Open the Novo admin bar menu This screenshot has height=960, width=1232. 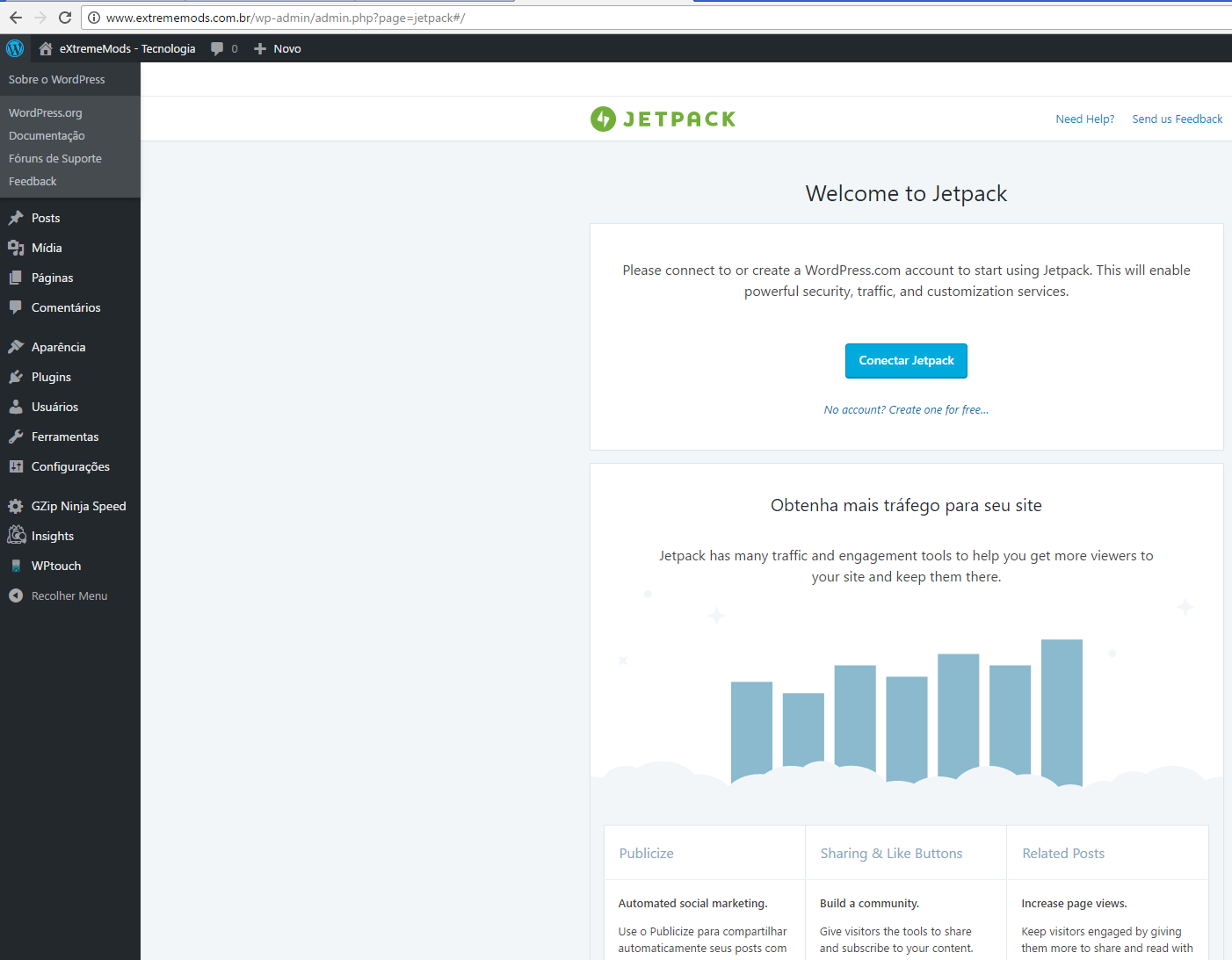(278, 49)
